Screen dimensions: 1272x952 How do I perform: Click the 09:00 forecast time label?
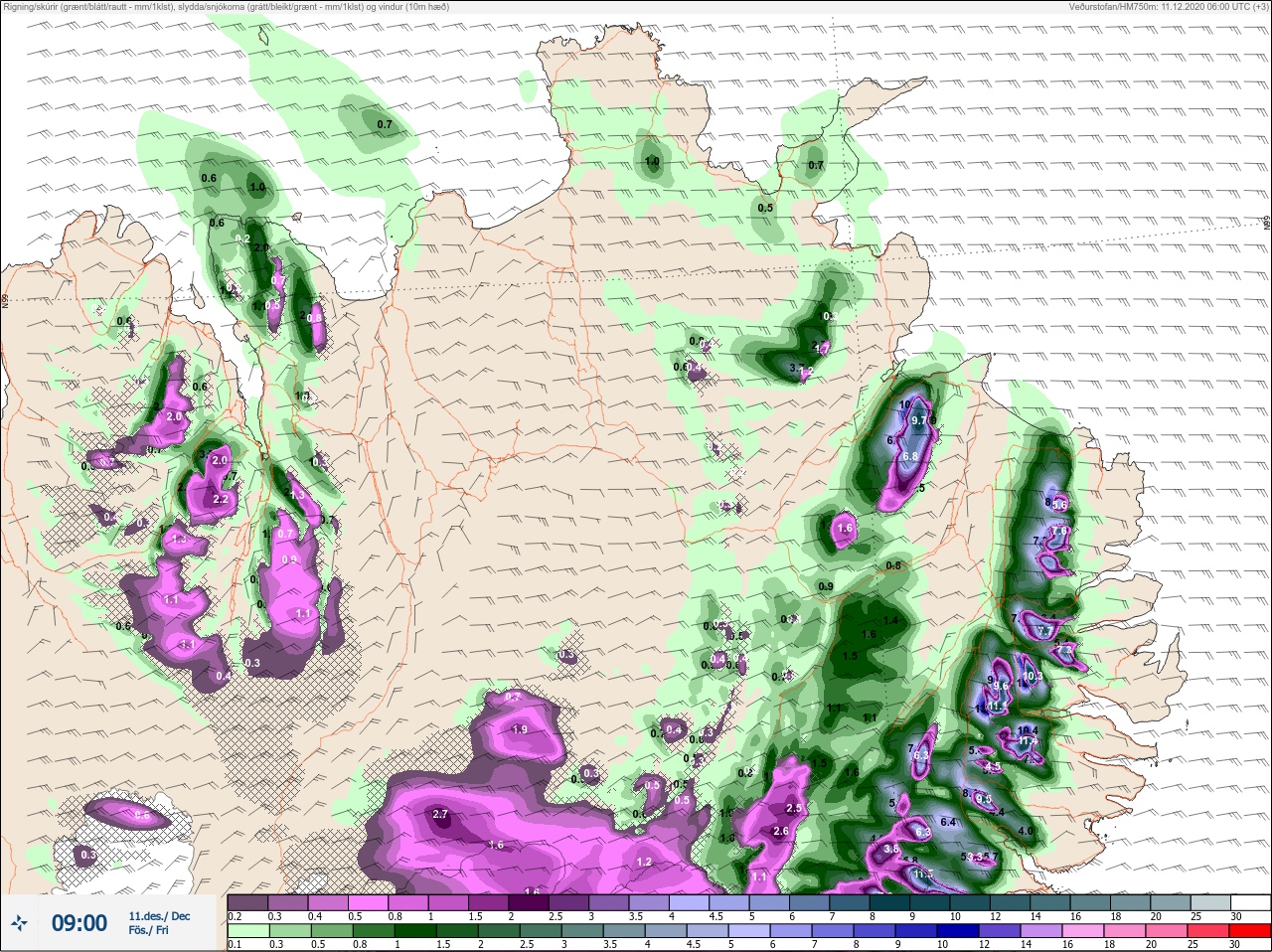(x=79, y=923)
